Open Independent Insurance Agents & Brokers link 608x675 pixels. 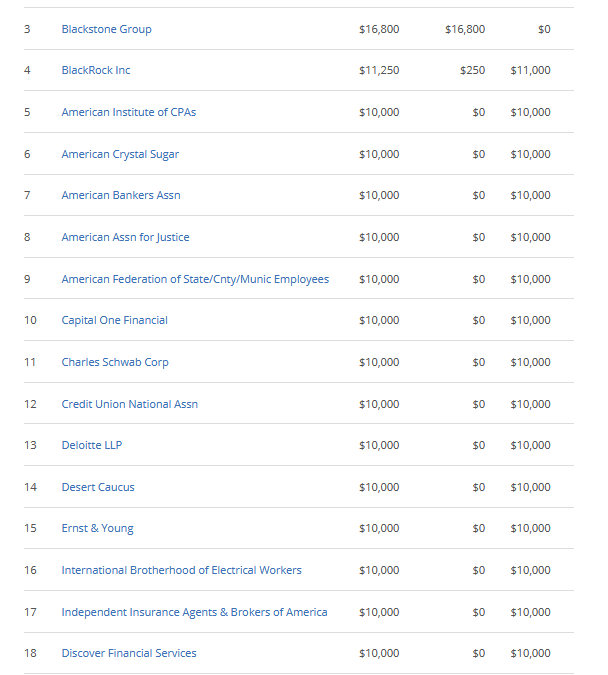point(194,612)
